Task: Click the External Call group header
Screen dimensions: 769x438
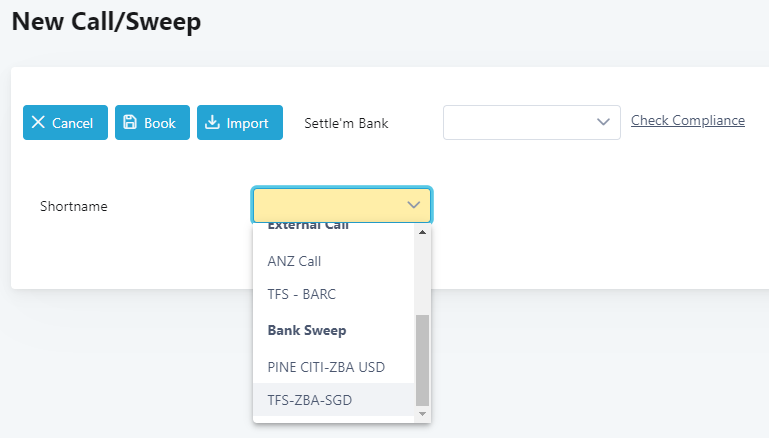Action: [308, 227]
